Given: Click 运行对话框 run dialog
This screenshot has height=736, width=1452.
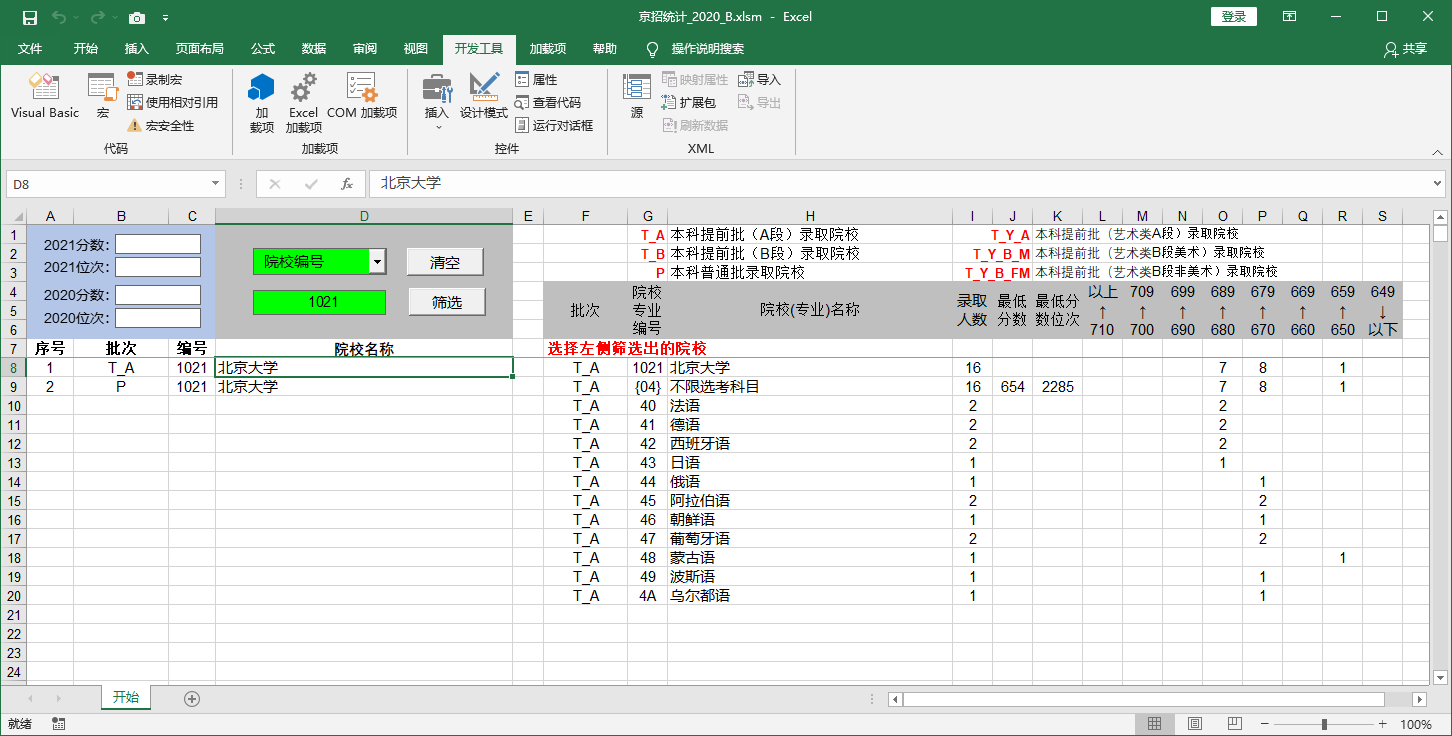Looking at the screenshot, I should [x=555, y=125].
